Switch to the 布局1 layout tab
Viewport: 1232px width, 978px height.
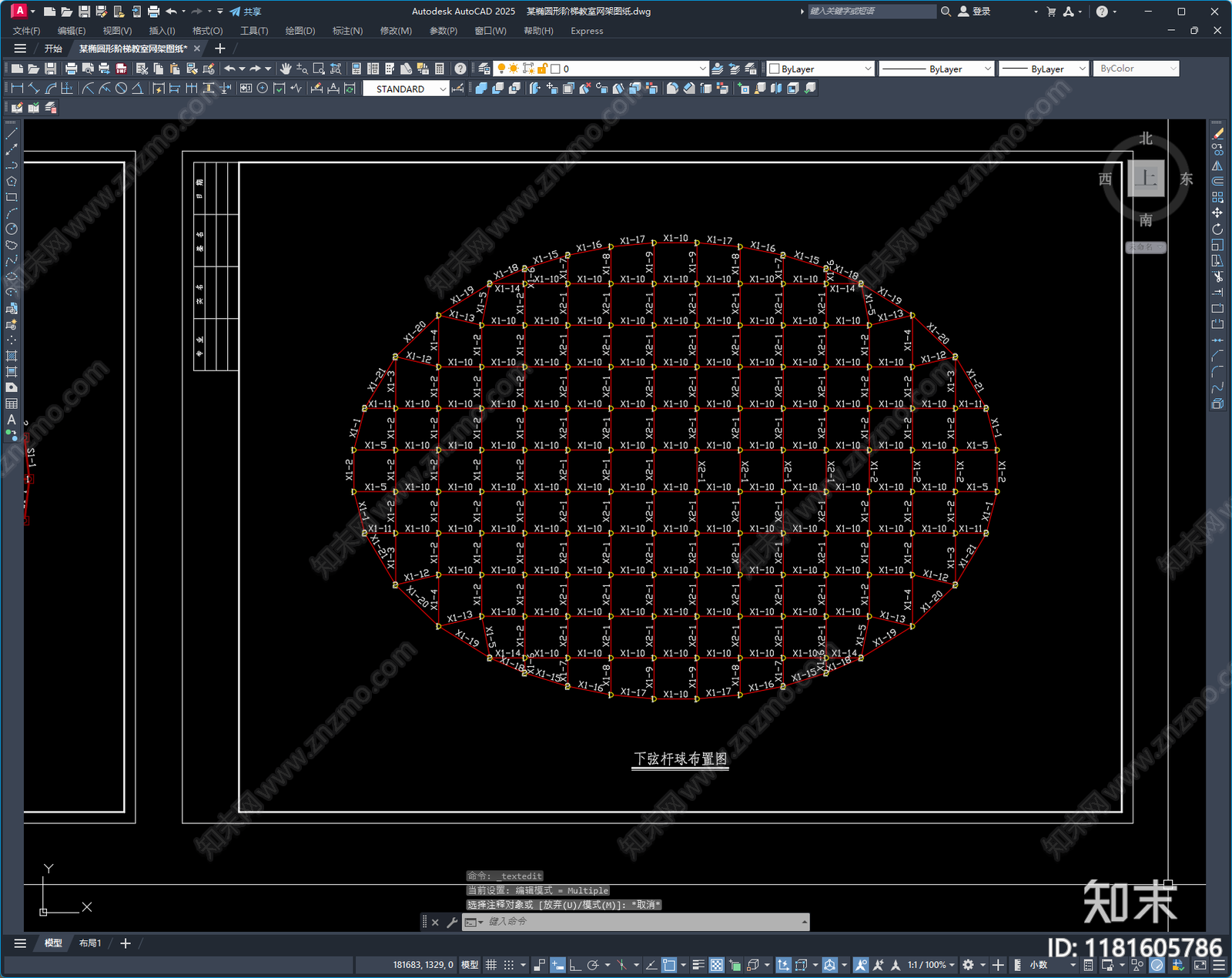point(90,943)
